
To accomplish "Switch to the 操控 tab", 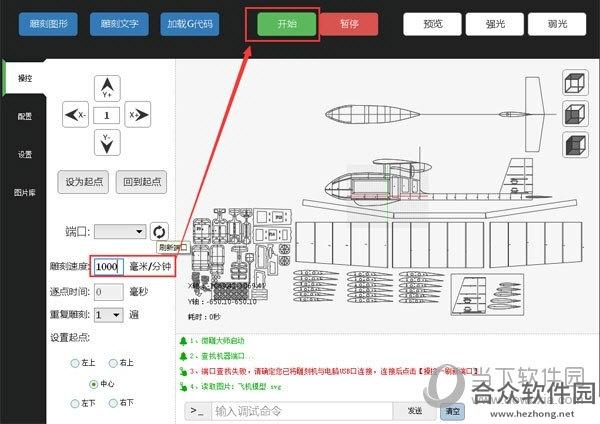I will [x=25, y=78].
